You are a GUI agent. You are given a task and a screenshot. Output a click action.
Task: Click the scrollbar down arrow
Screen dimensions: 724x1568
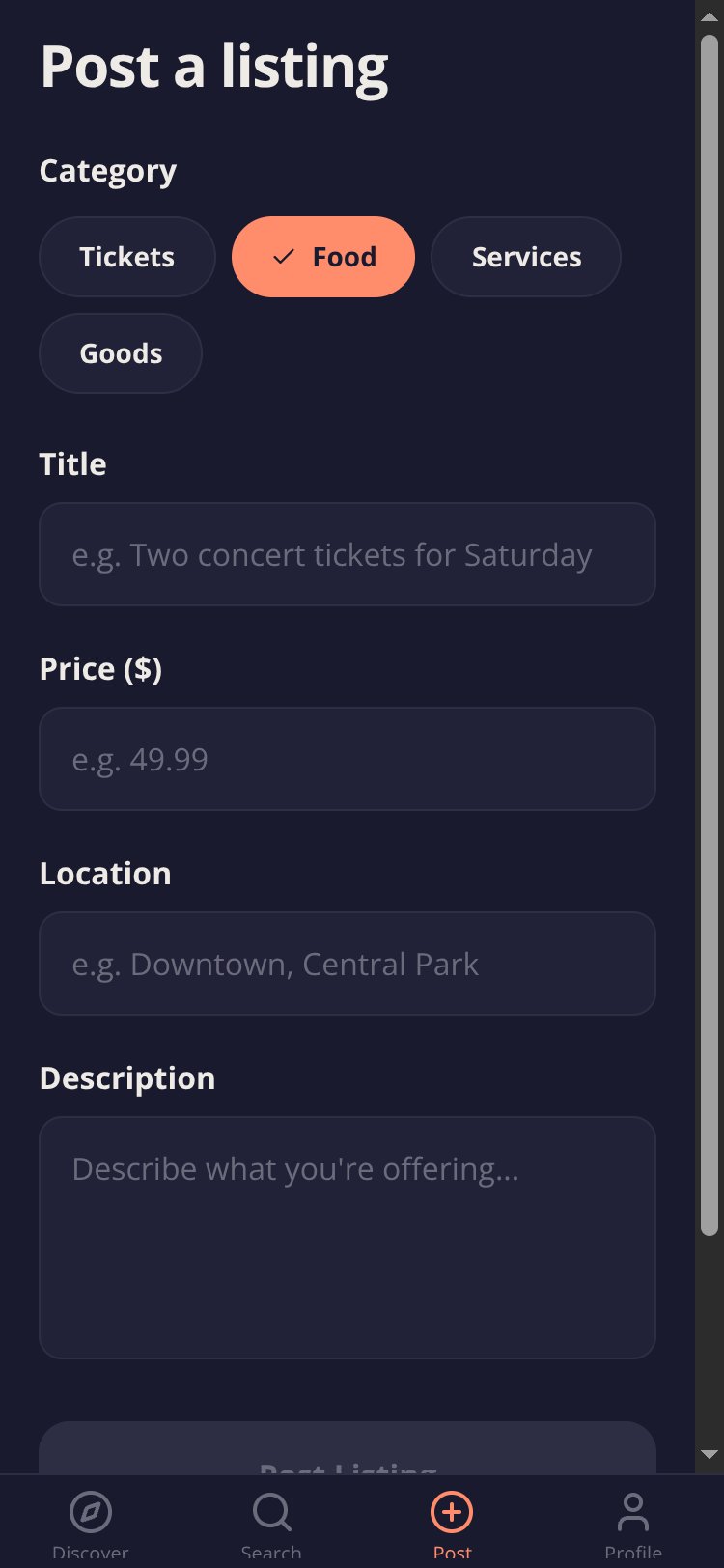(710, 1454)
